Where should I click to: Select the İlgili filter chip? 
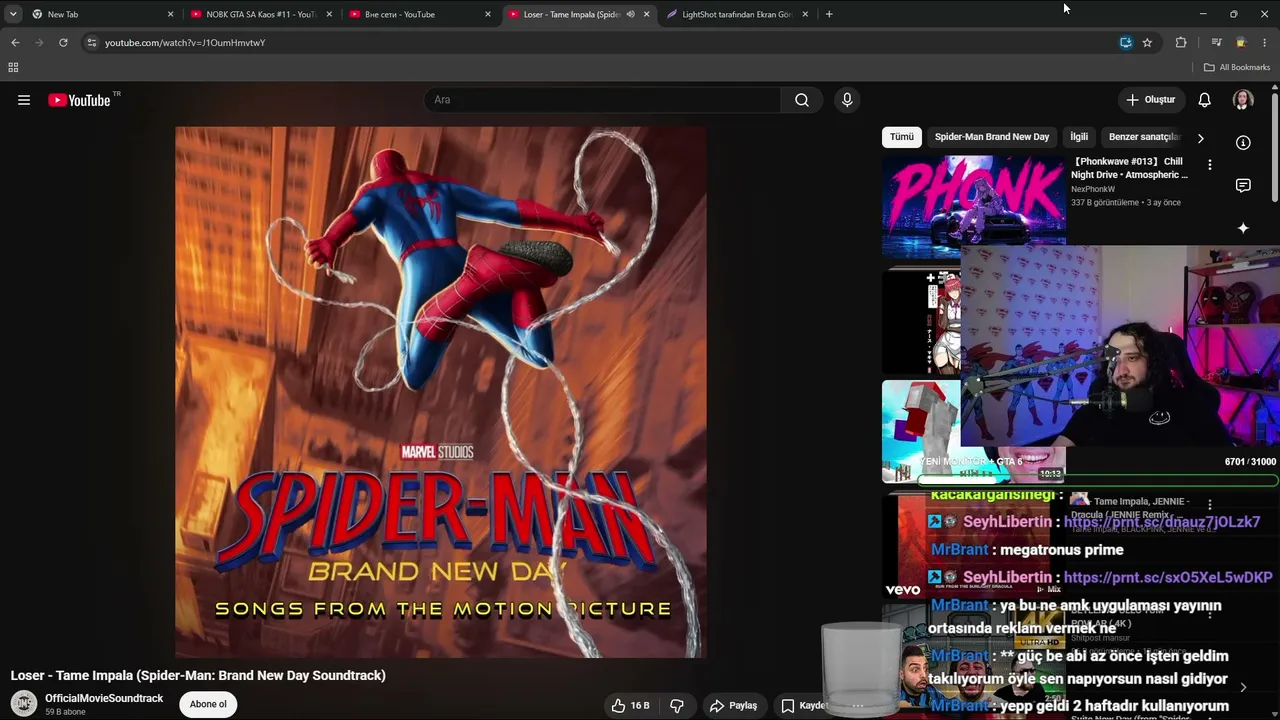point(1079,137)
